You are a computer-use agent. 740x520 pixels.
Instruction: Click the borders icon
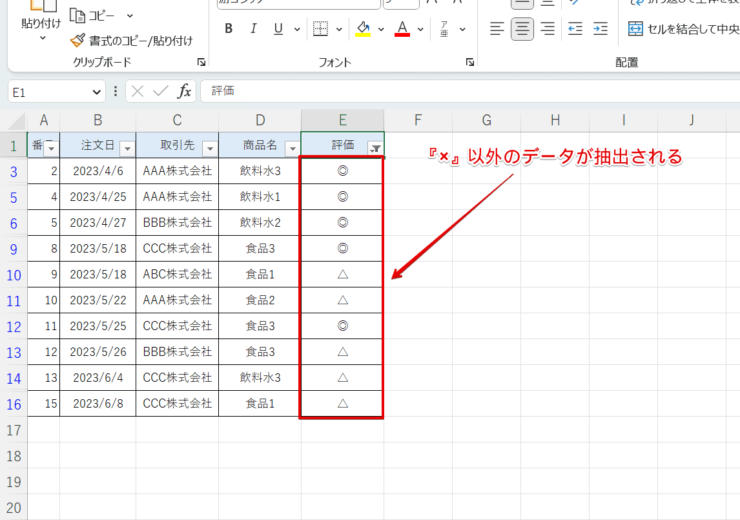[x=320, y=28]
